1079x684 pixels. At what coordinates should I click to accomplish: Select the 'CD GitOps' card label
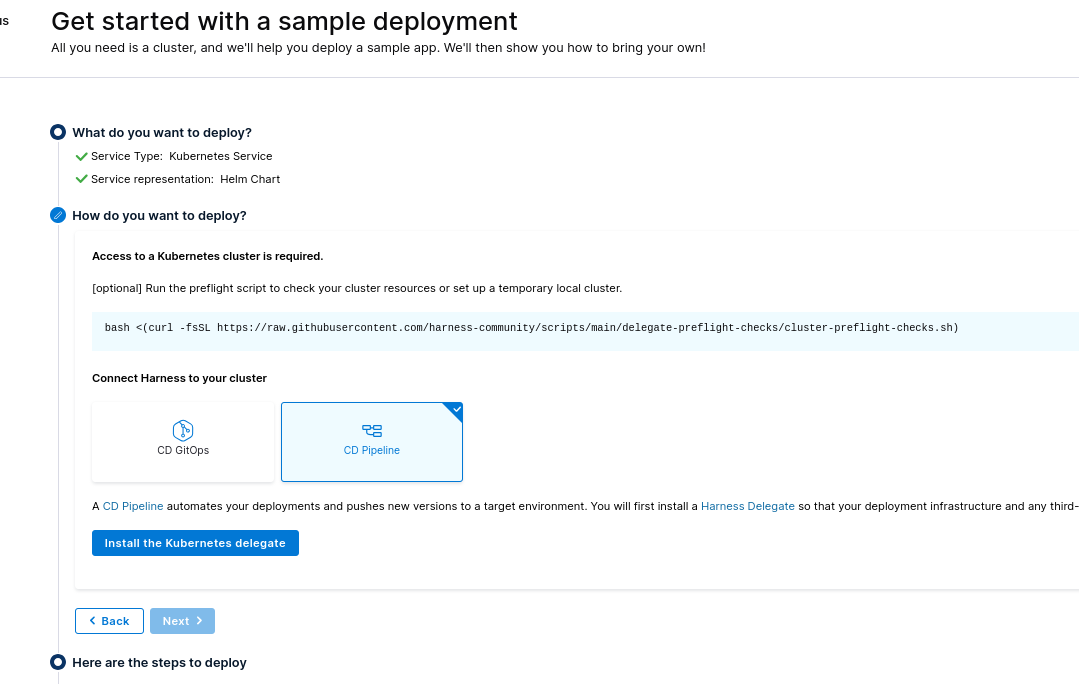click(x=183, y=450)
